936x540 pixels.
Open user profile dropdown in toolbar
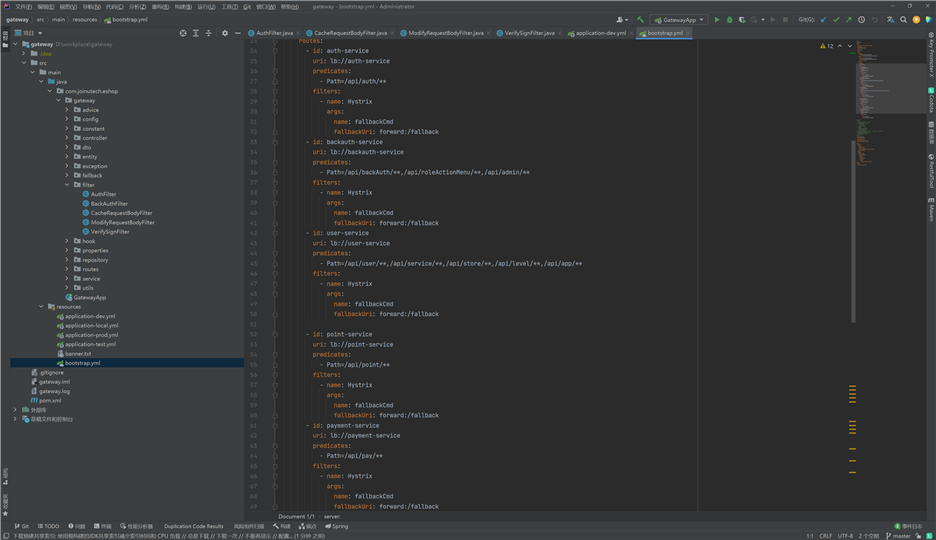point(622,20)
